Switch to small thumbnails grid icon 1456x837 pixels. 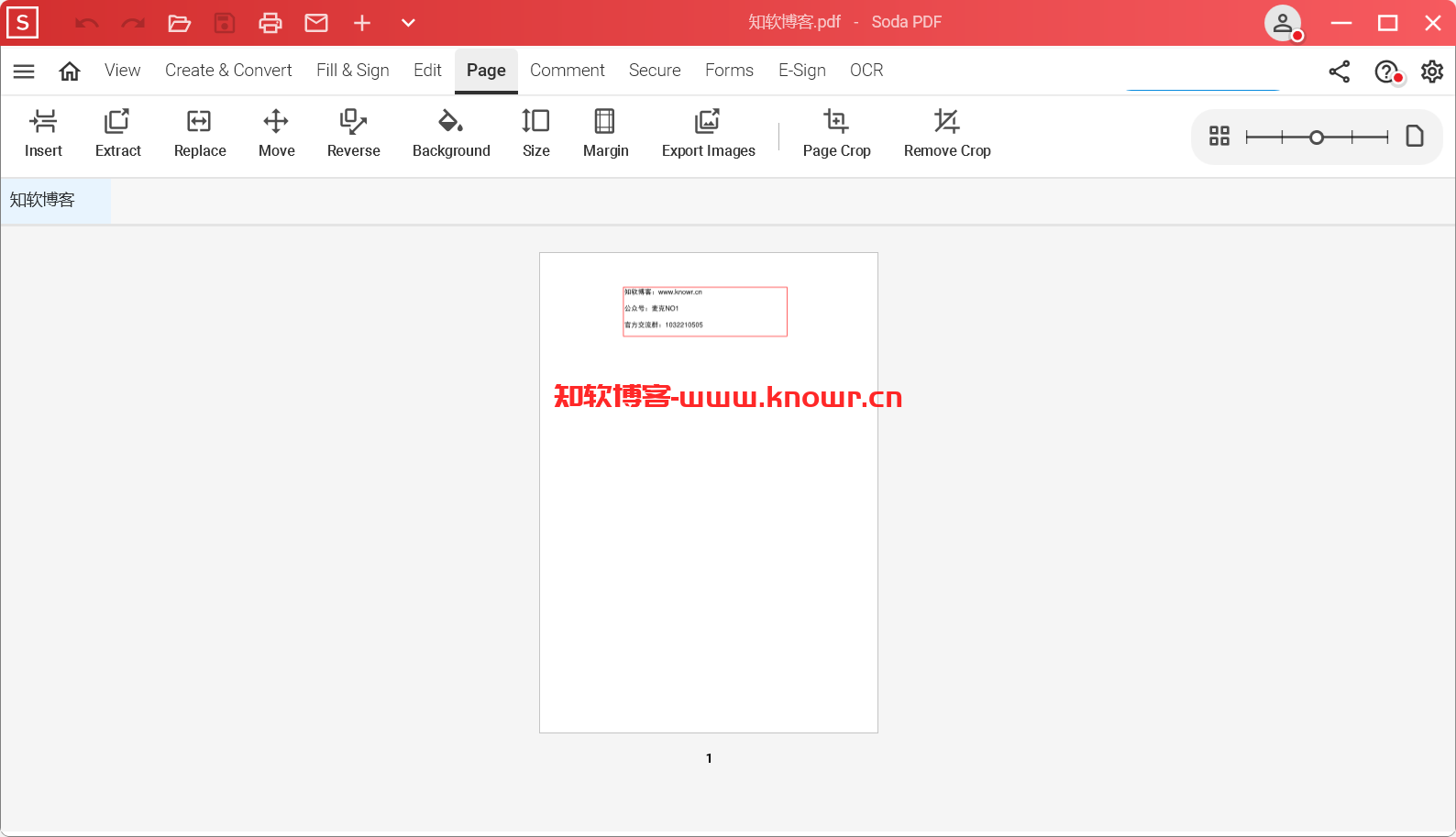click(1219, 137)
